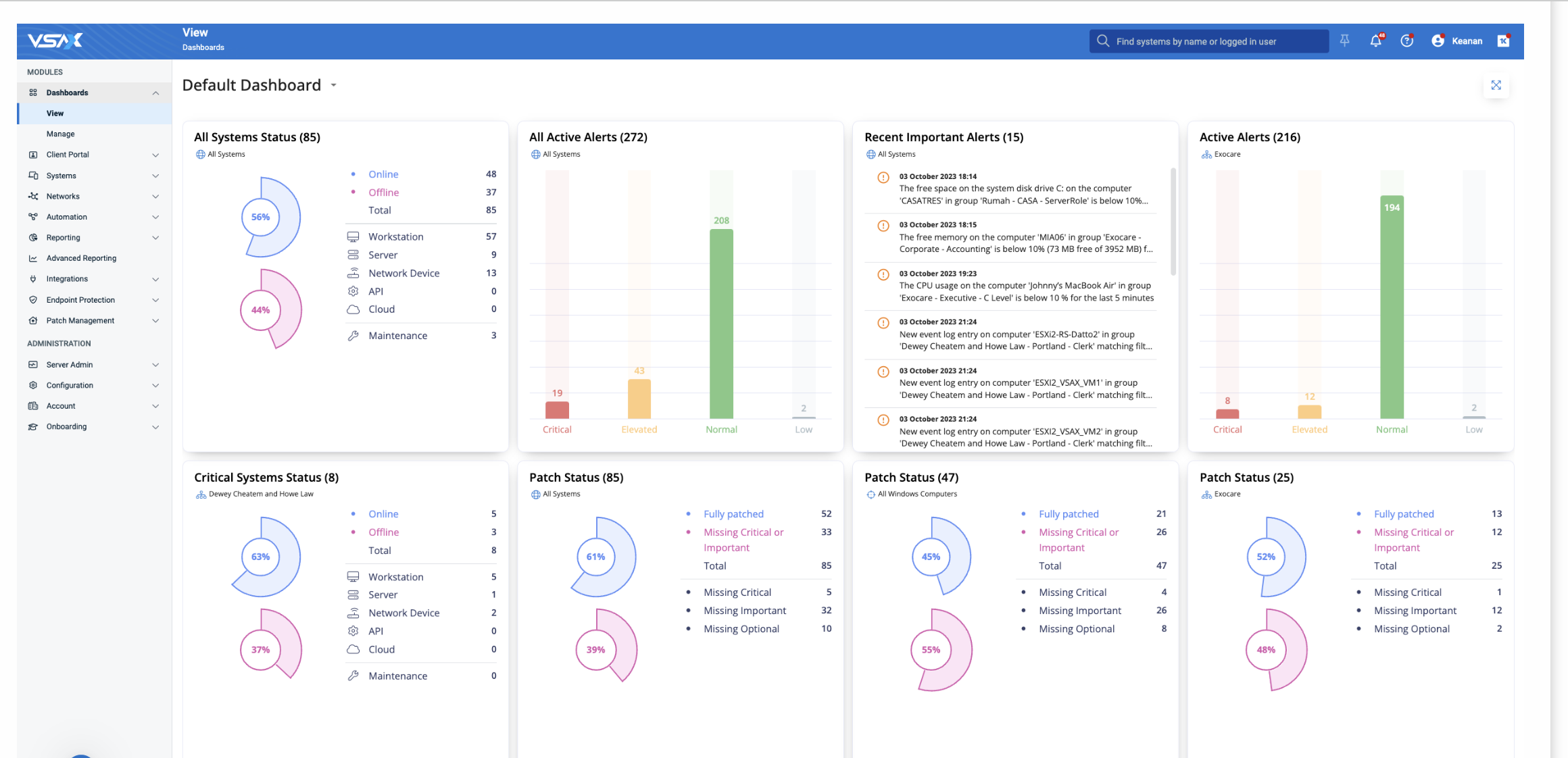The width and height of the screenshot is (1568, 758).
Task: Click the far-right header K icon
Action: click(1503, 41)
